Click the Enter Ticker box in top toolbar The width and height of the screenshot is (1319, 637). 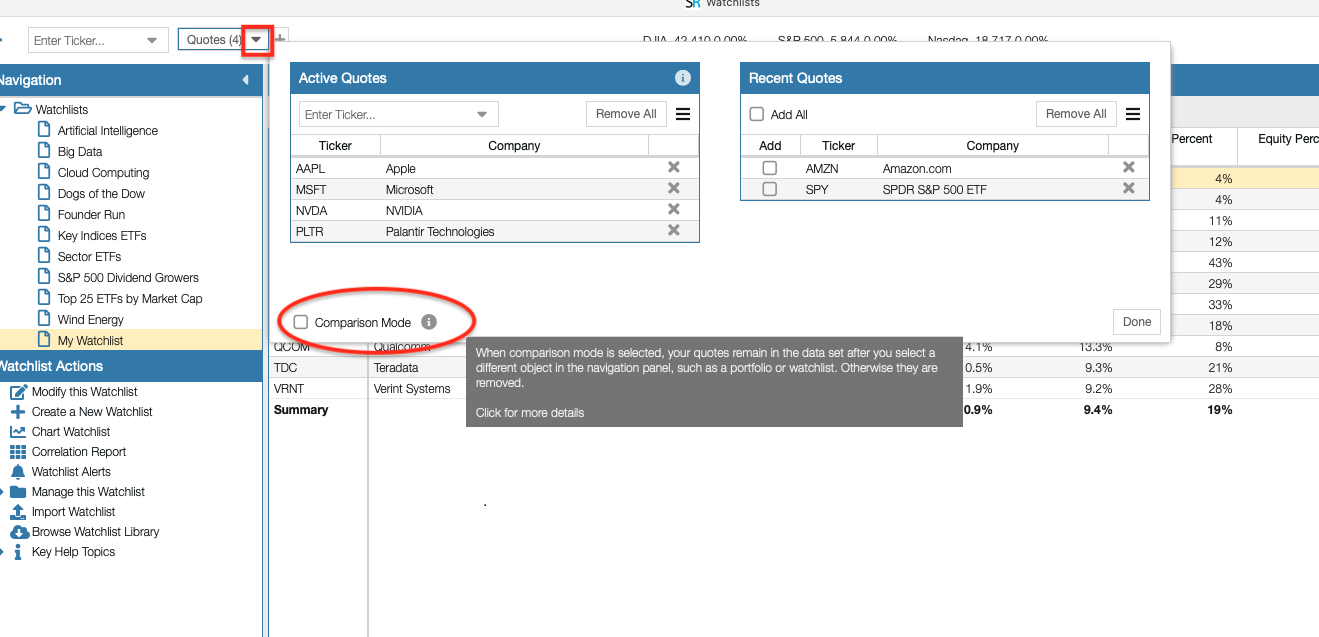[x=97, y=41]
